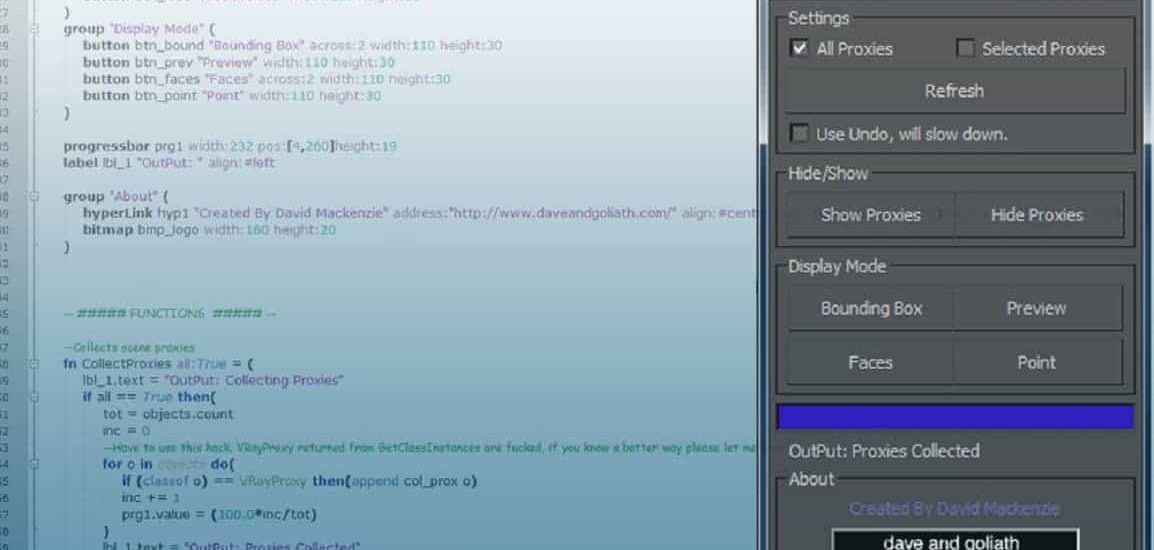Click the Hide Proxies button
Image resolution: width=1154 pixels, height=550 pixels.
[x=1037, y=215]
